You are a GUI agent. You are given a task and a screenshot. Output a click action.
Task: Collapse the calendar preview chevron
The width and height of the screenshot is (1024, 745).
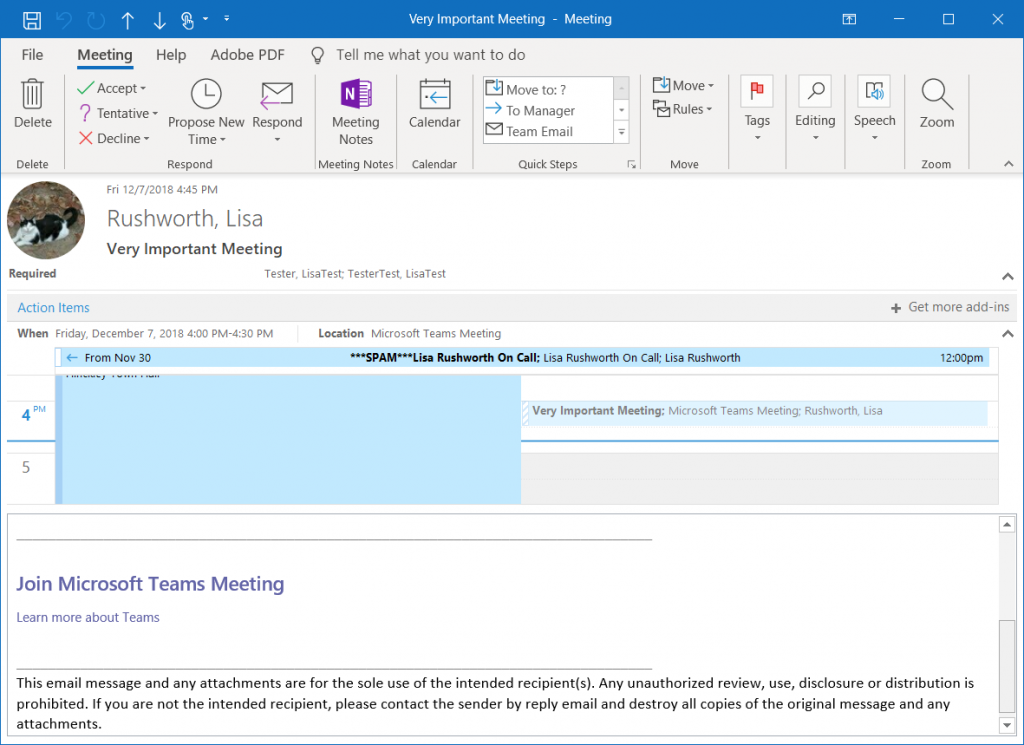click(x=1008, y=334)
